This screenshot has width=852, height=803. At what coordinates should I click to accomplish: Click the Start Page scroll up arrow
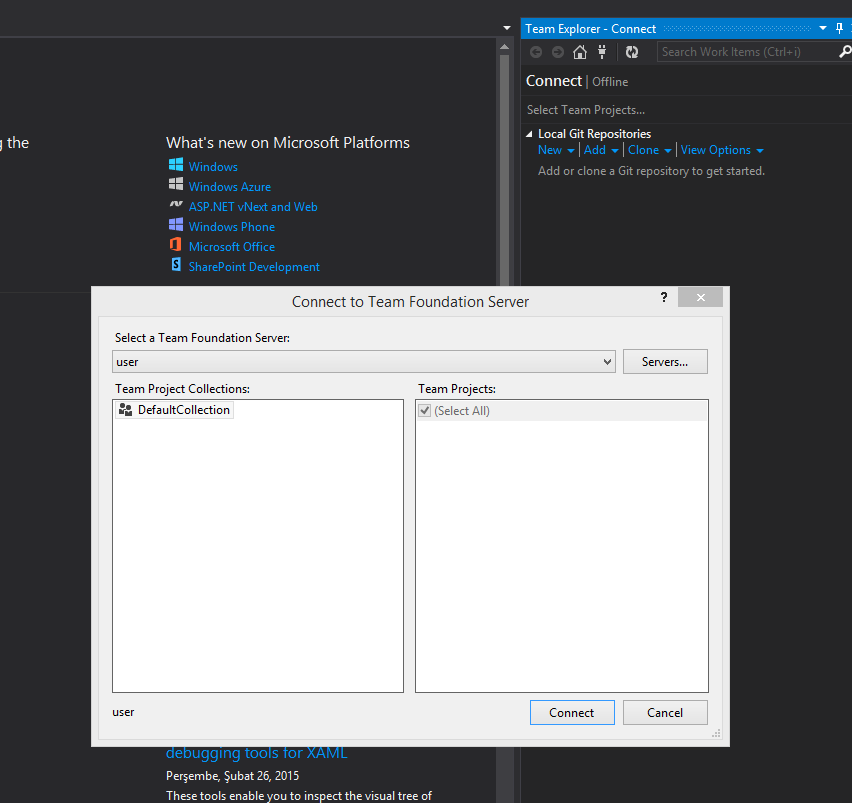(504, 47)
